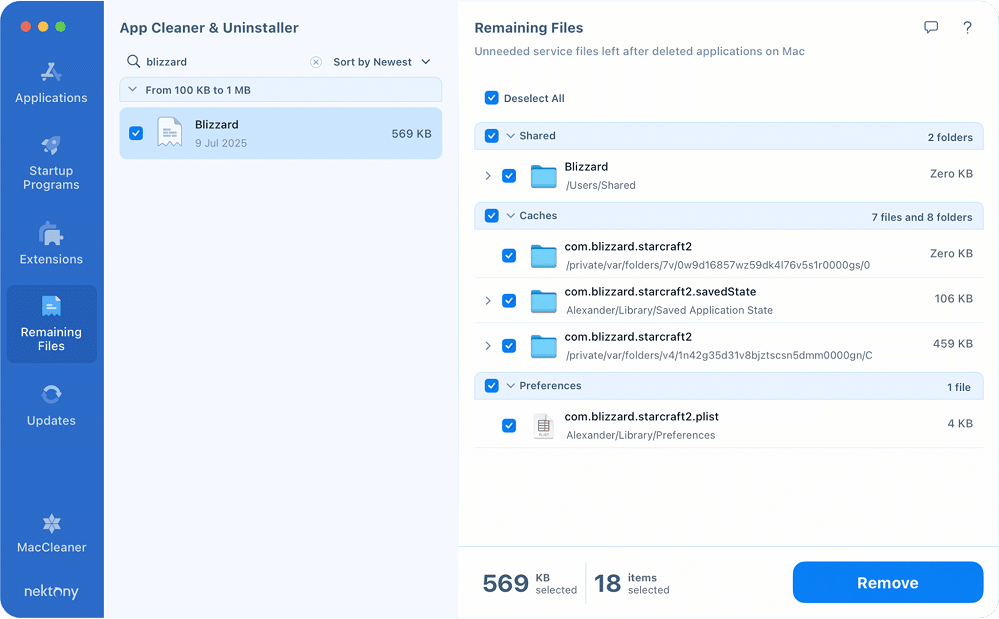Click the Blizzard remaining file document icon
Image resolution: width=999 pixels, height=619 pixels.
(169, 132)
